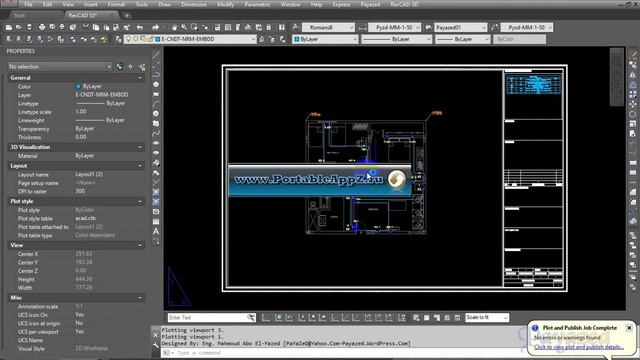640x360 pixels.
Task: Close the command line window
Action: click(156, 335)
